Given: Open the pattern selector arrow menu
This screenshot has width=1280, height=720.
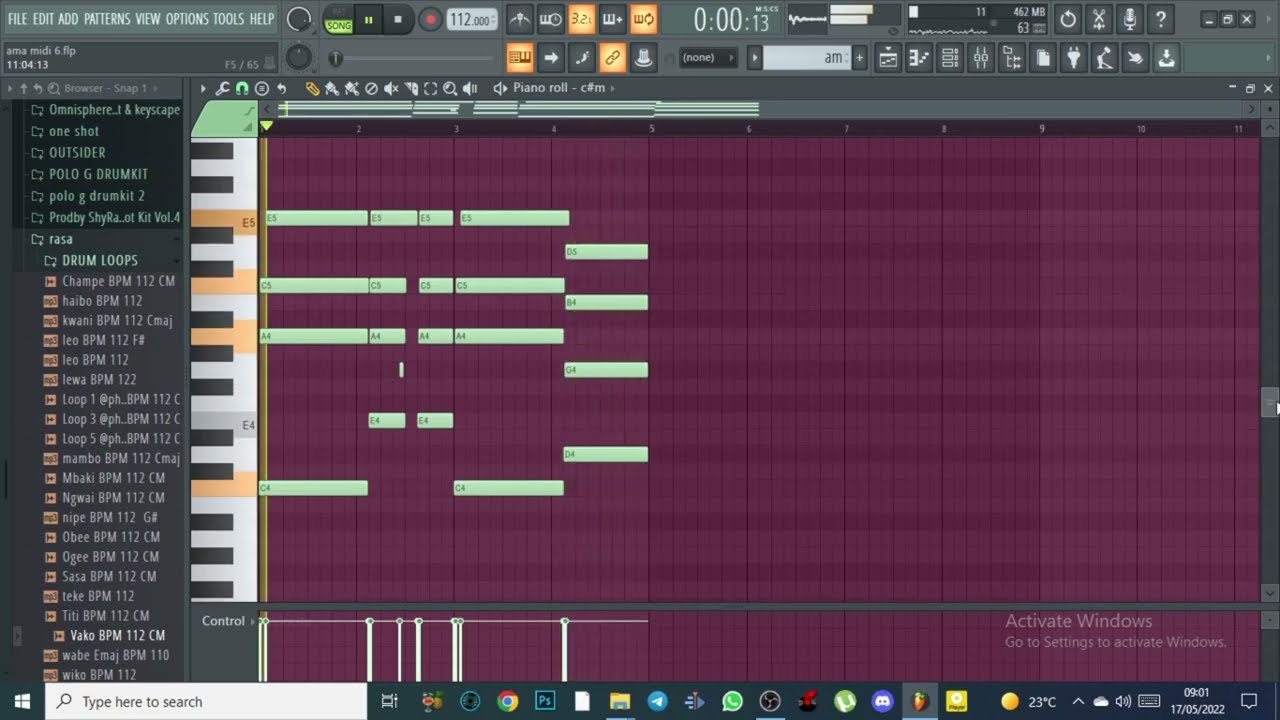Looking at the screenshot, I should (755, 58).
